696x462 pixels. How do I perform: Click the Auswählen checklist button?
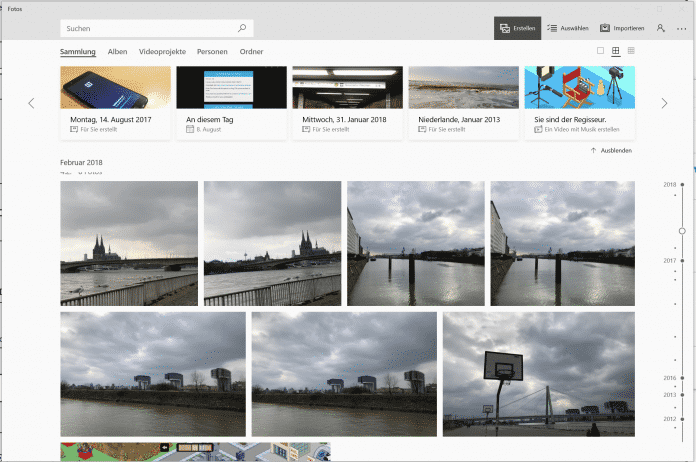(568, 28)
